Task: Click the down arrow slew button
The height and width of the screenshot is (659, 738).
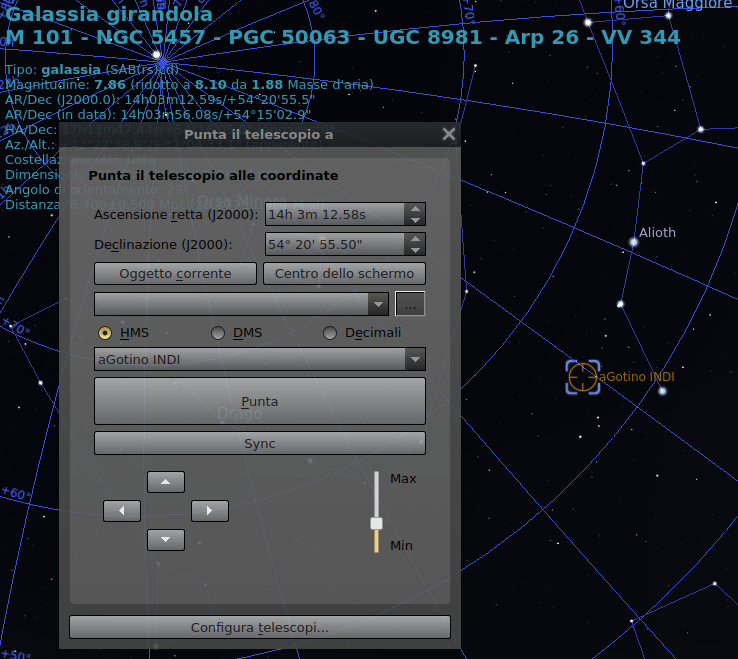Action: point(166,540)
